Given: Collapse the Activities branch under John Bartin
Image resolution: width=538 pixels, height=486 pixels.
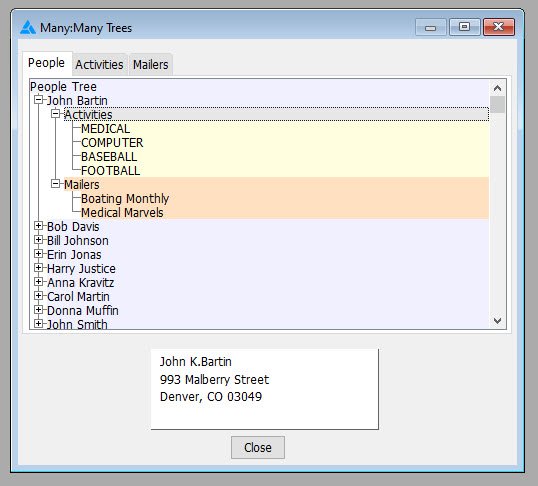Looking at the screenshot, I should pos(56,114).
